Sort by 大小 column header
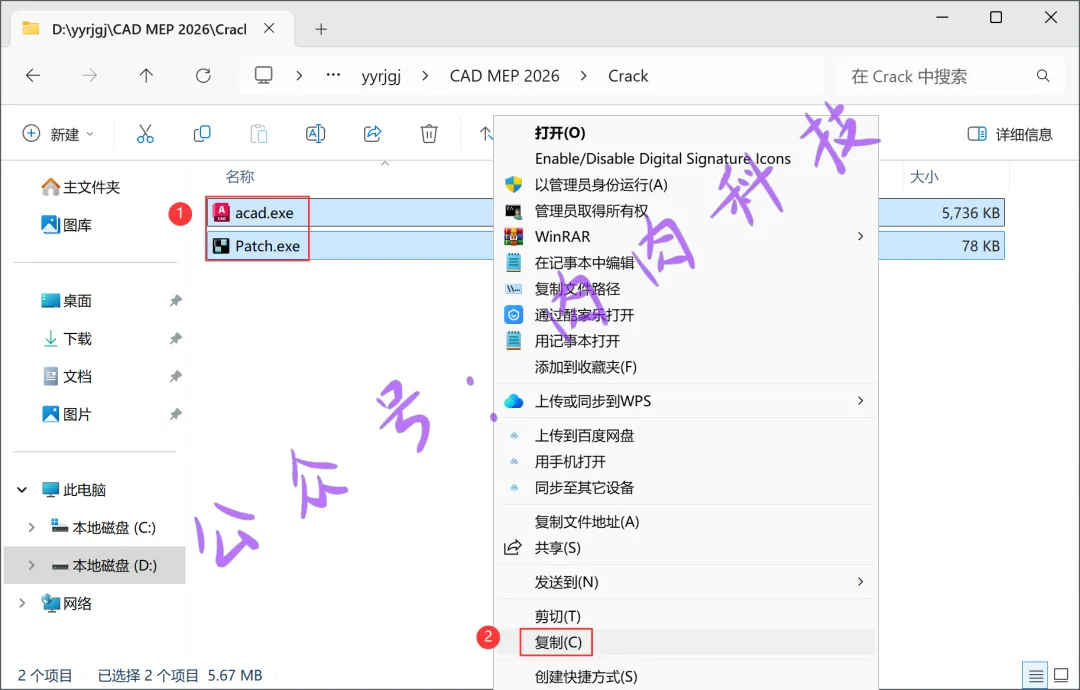This screenshot has height=690, width=1080. tap(924, 177)
